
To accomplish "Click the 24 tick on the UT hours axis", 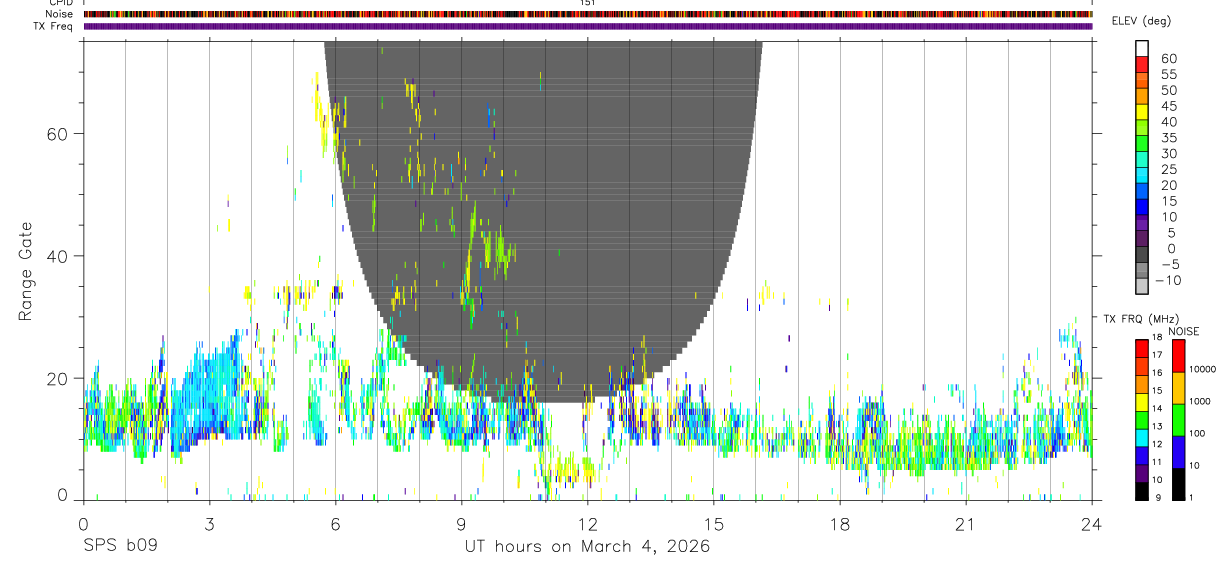I will point(1091,524).
